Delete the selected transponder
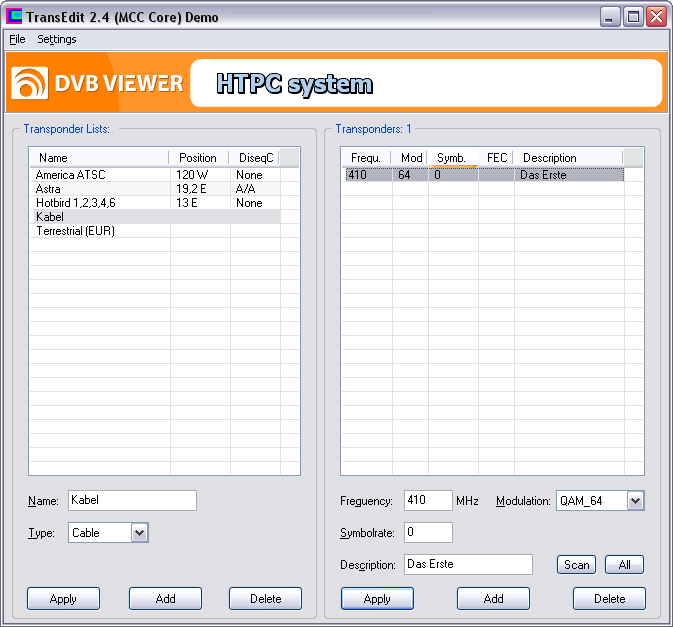Viewport: 673px width, 627px height. click(x=609, y=599)
